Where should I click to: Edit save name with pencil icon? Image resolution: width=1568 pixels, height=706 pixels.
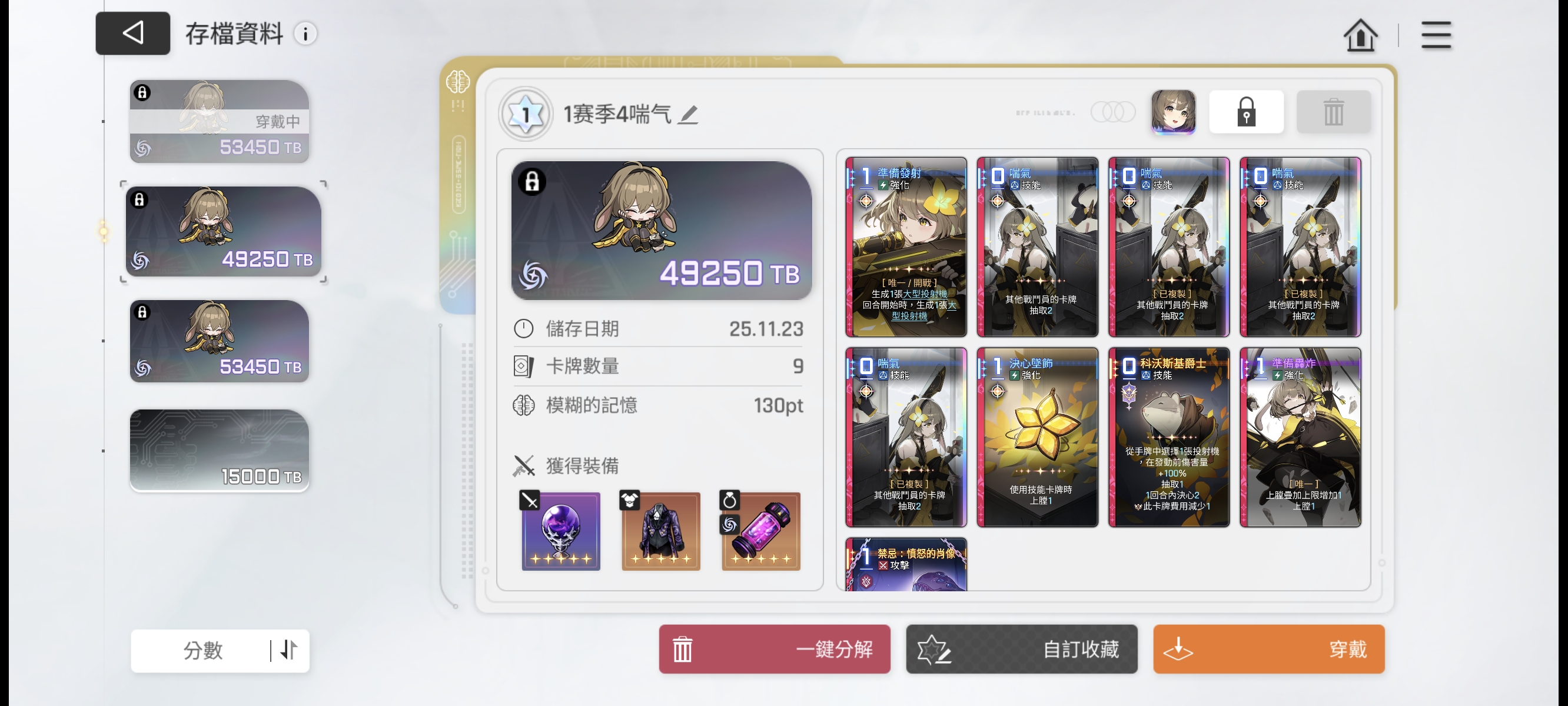(689, 114)
